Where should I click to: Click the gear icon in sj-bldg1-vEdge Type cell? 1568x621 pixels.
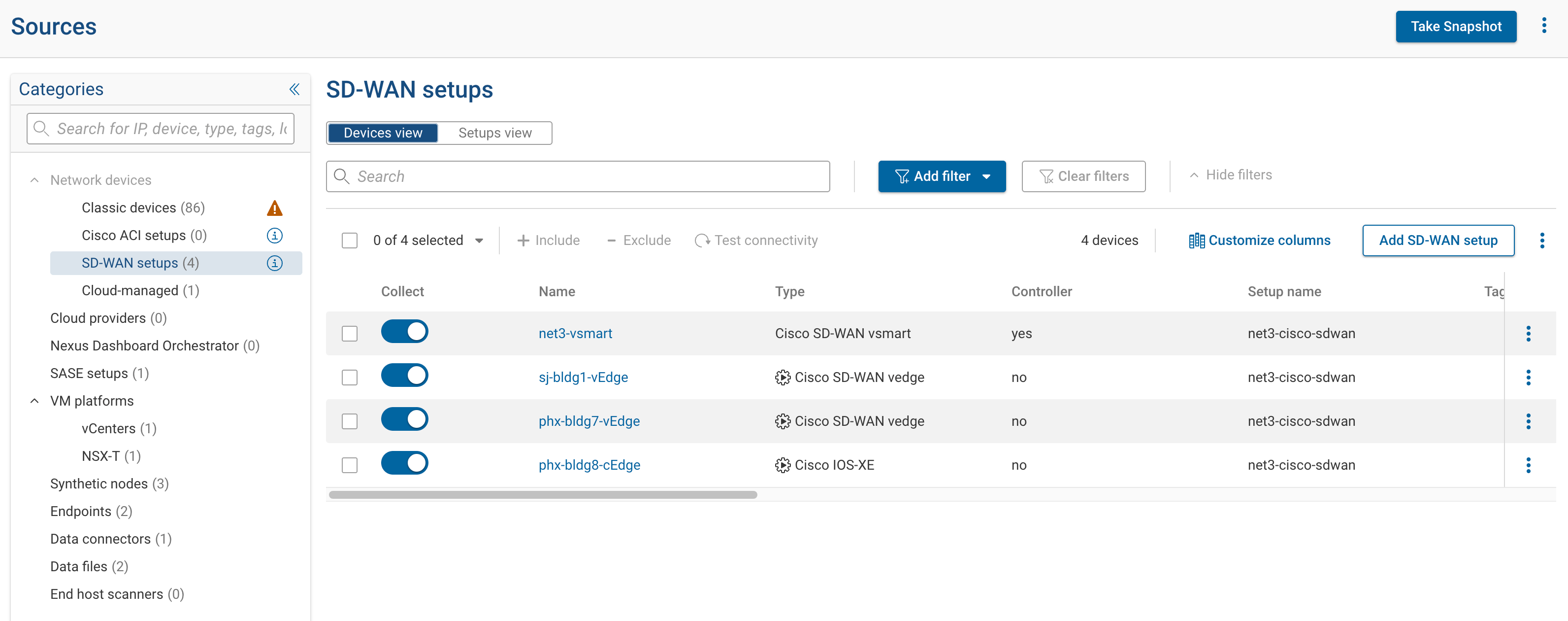(x=782, y=378)
